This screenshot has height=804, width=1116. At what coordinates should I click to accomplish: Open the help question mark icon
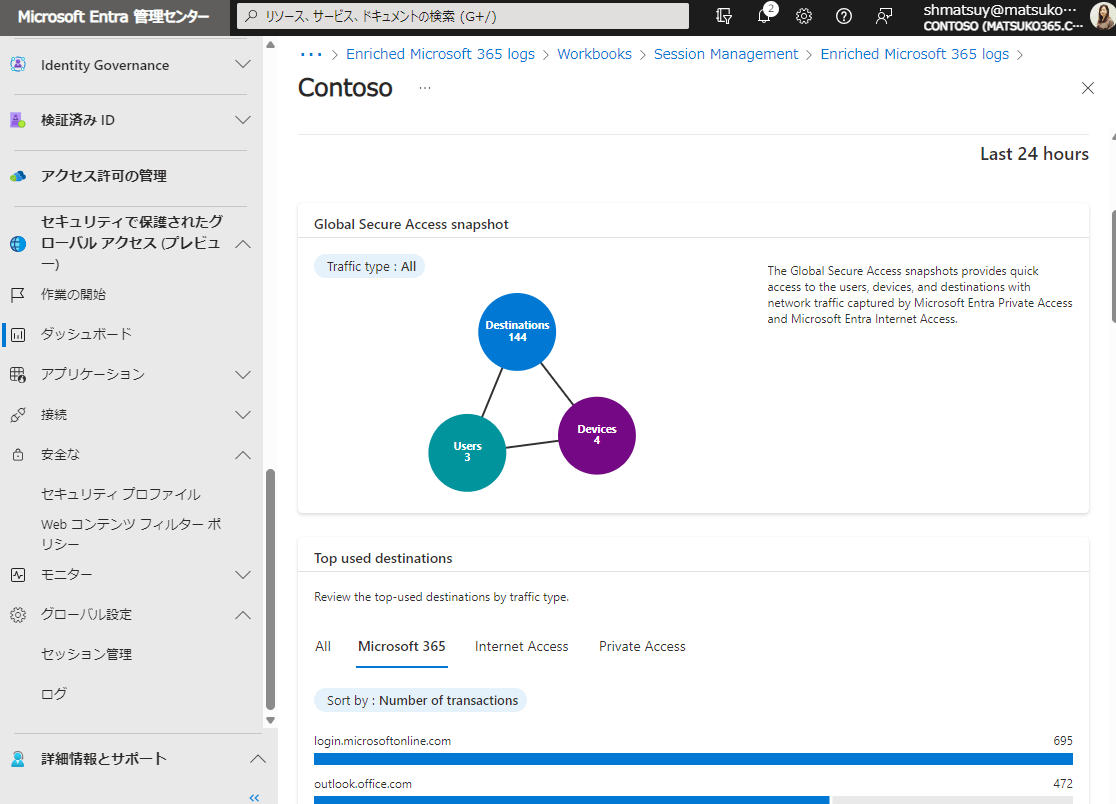pyautogui.click(x=843, y=16)
